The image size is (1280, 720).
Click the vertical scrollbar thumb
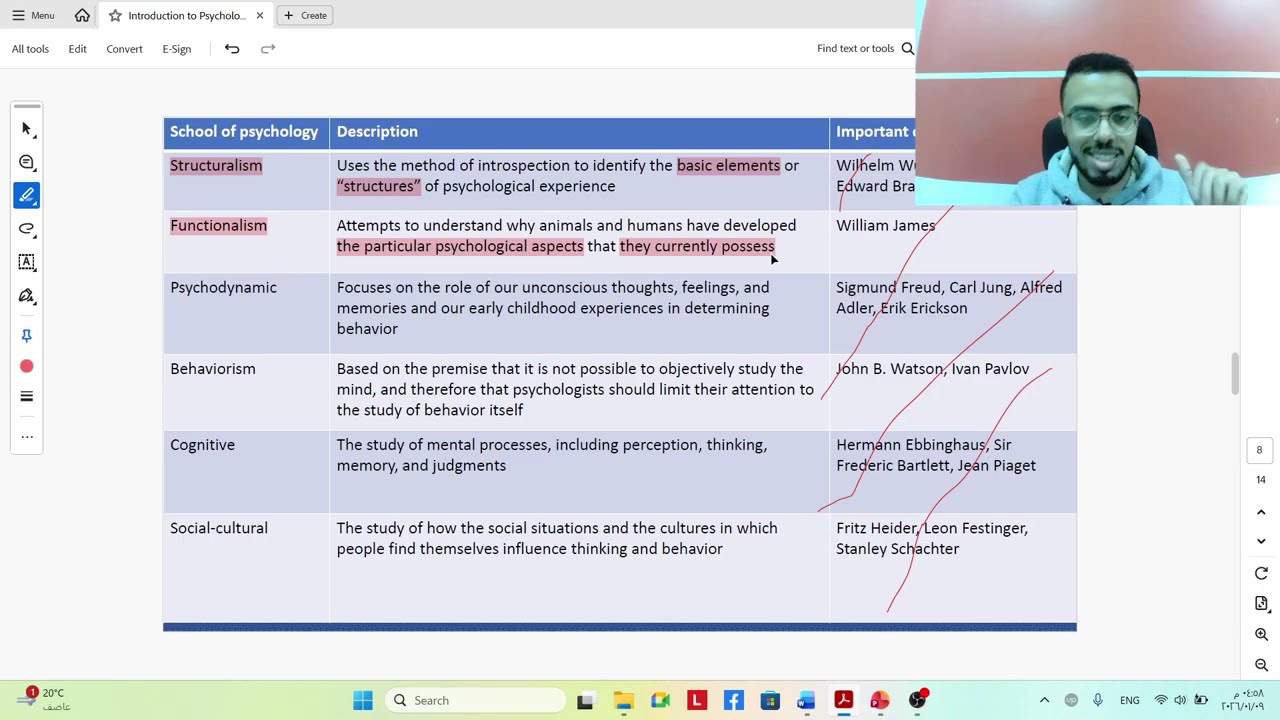click(1235, 373)
